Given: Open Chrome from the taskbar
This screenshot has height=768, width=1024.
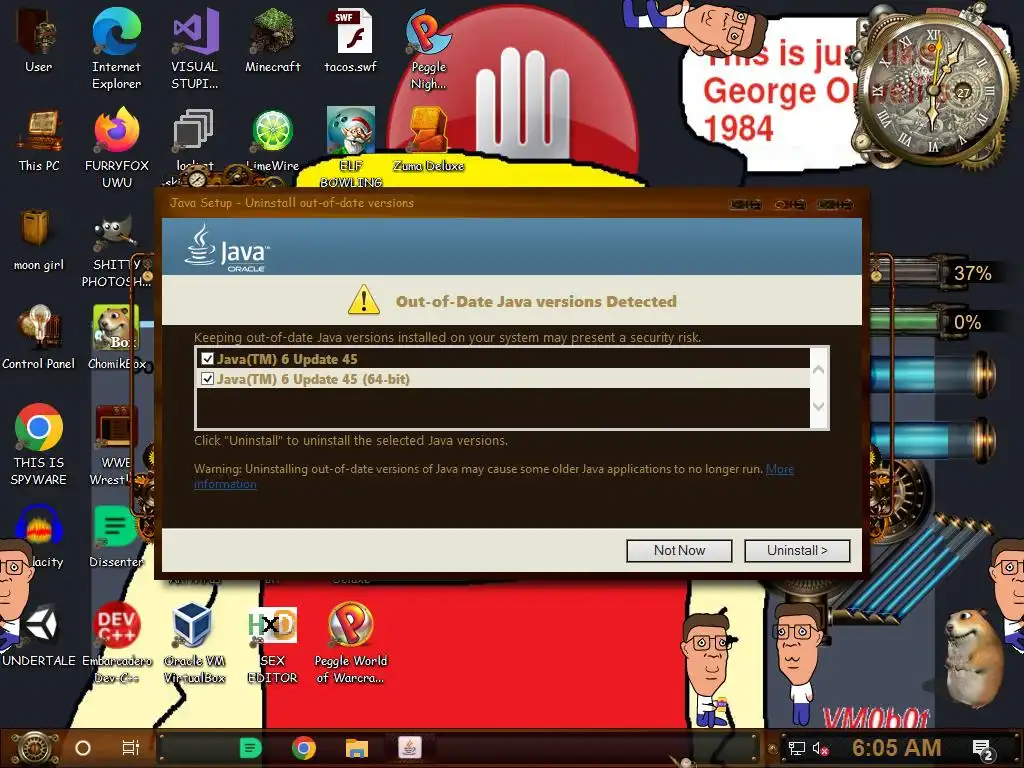Looking at the screenshot, I should [x=304, y=748].
